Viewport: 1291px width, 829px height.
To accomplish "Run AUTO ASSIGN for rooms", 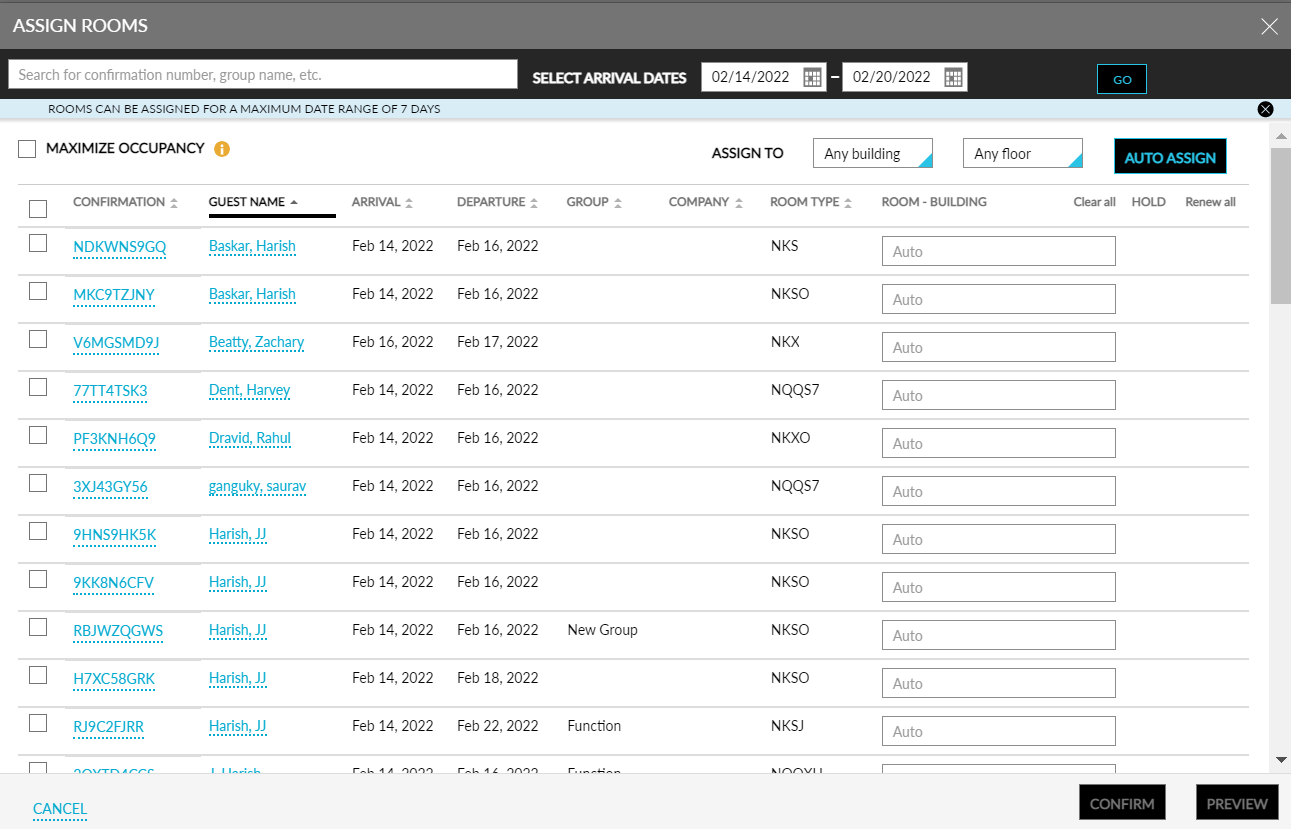I will pos(1170,157).
